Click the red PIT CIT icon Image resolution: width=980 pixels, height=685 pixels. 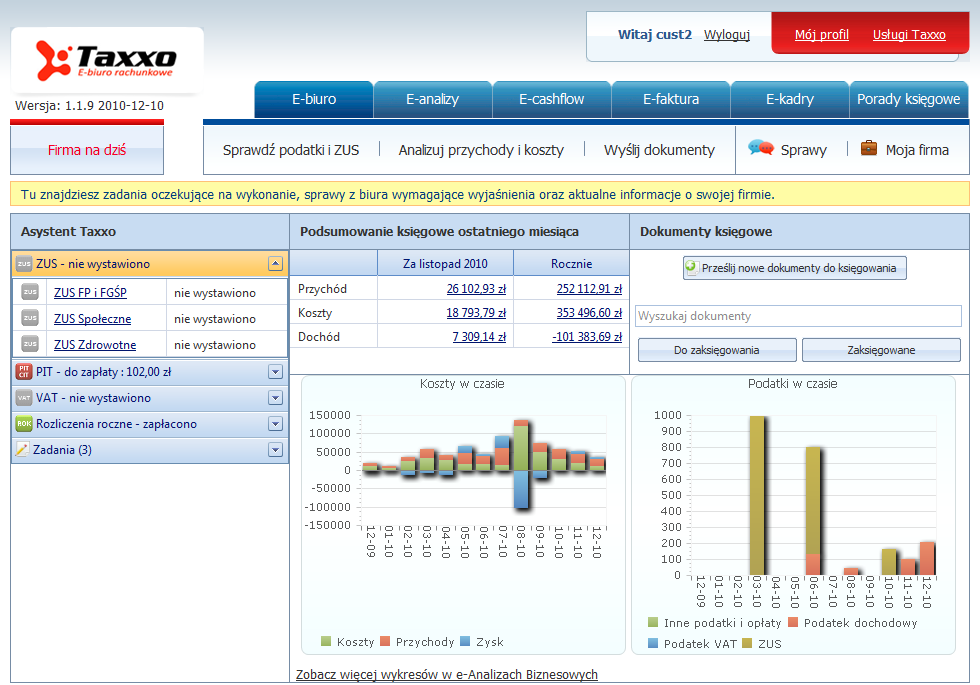(24, 371)
